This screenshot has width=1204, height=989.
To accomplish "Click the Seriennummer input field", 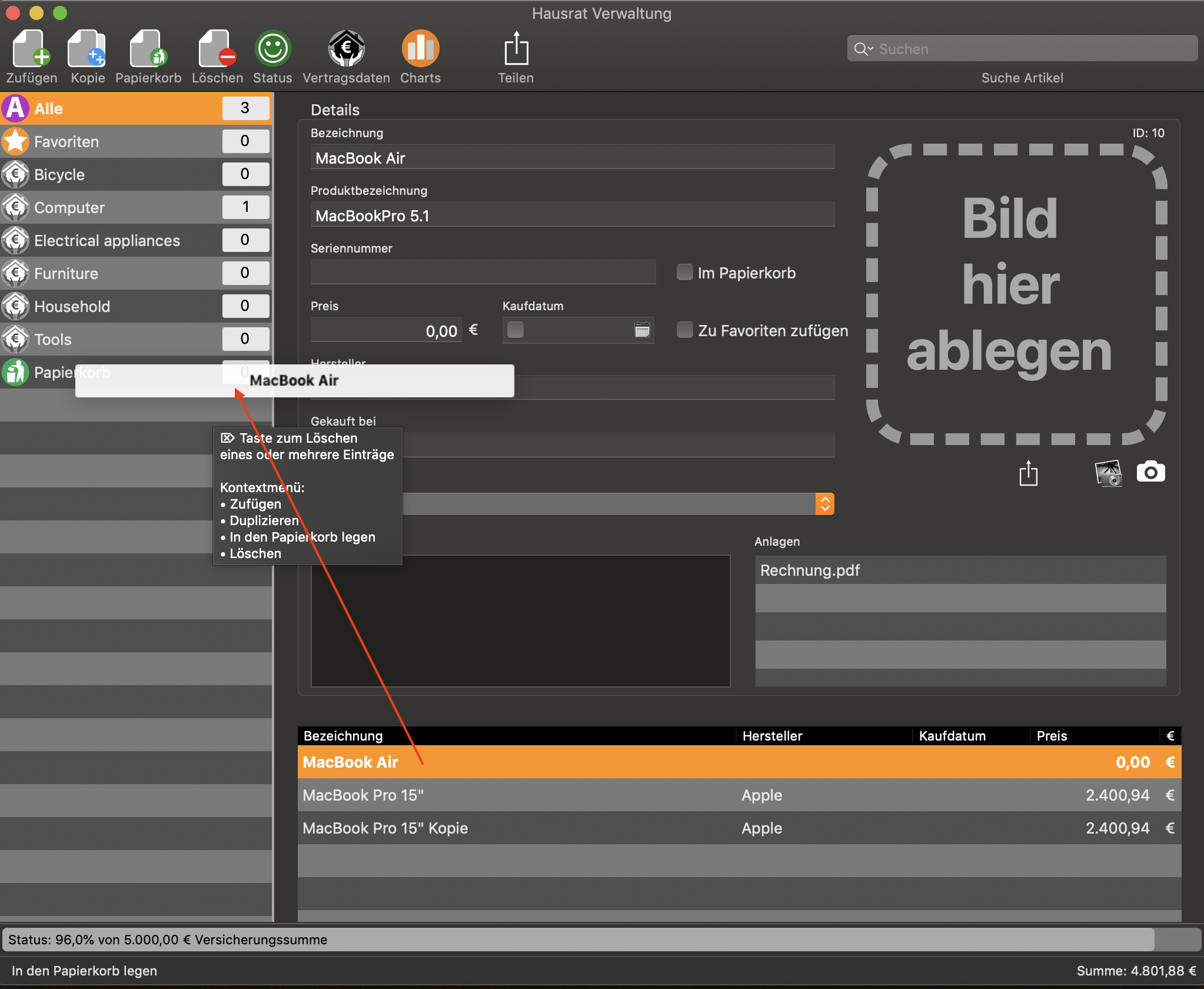I will coord(483,272).
